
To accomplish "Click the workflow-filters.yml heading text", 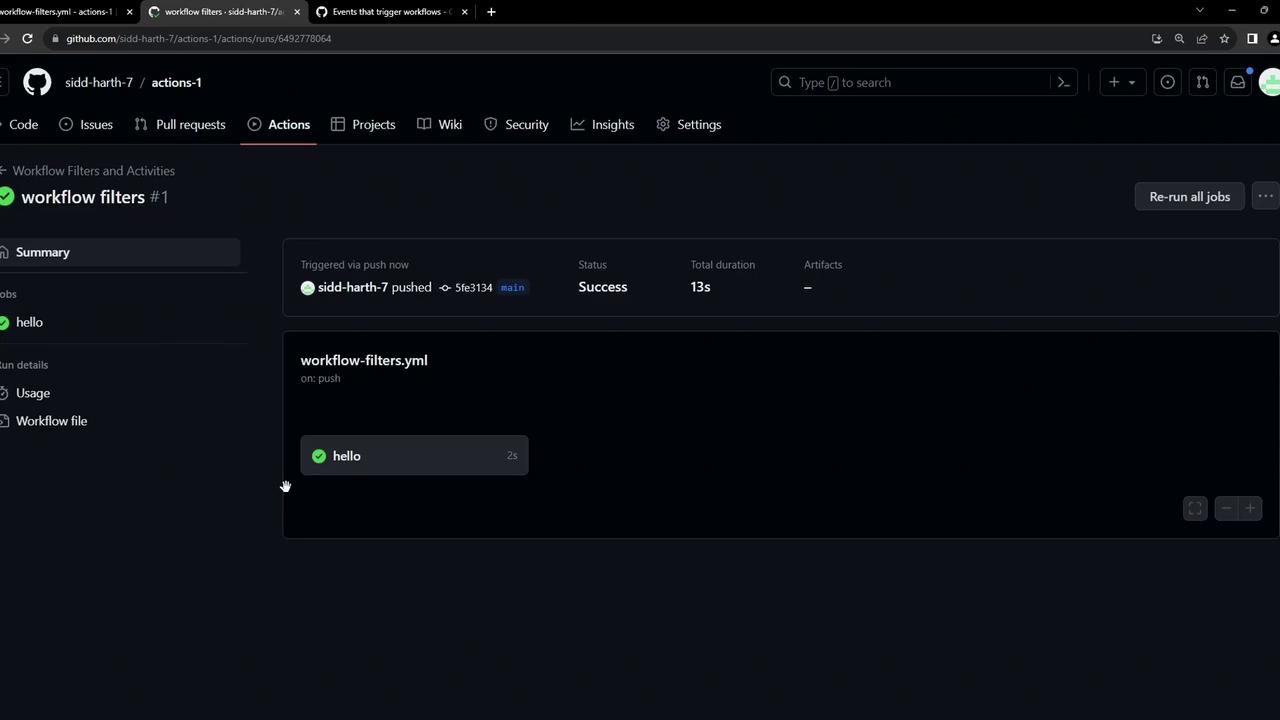I will point(364,360).
